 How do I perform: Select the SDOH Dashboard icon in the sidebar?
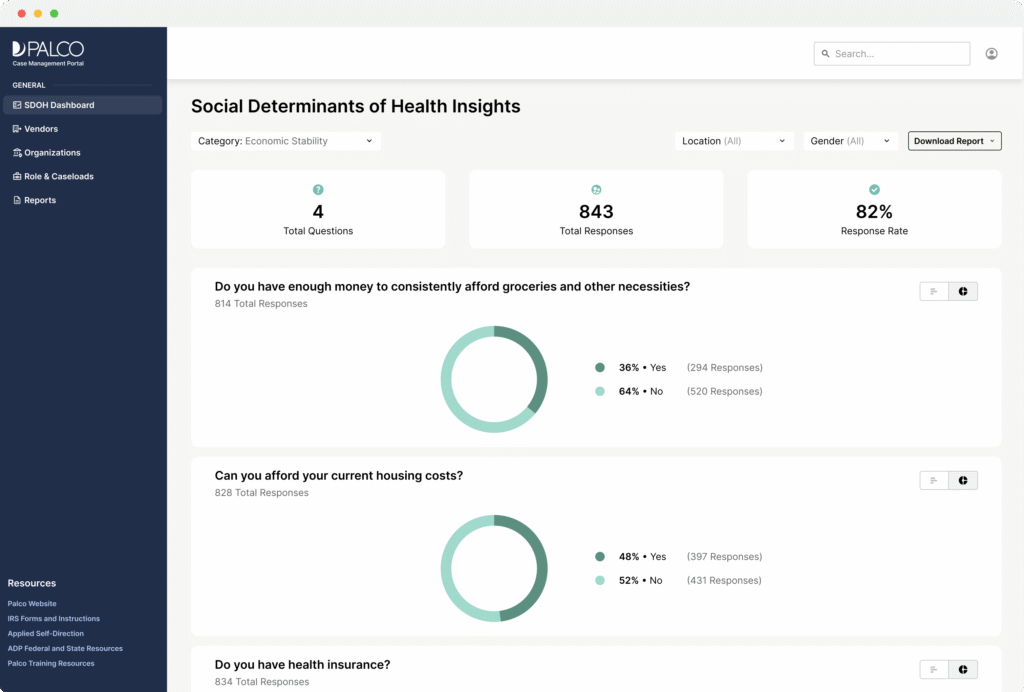pyautogui.click(x=18, y=105)
